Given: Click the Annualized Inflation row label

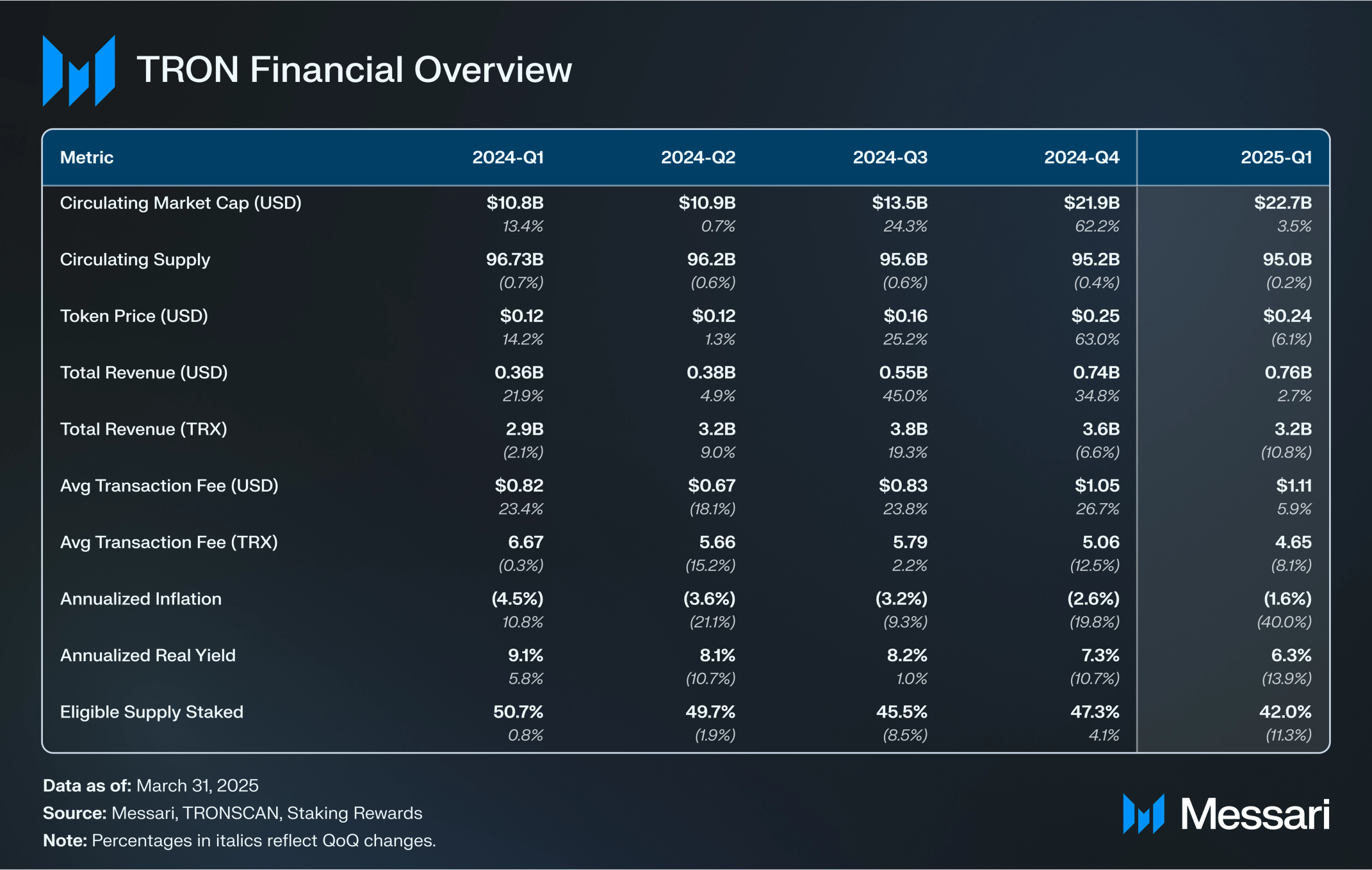Looking at the screenshot, I should tap(141, 599).
